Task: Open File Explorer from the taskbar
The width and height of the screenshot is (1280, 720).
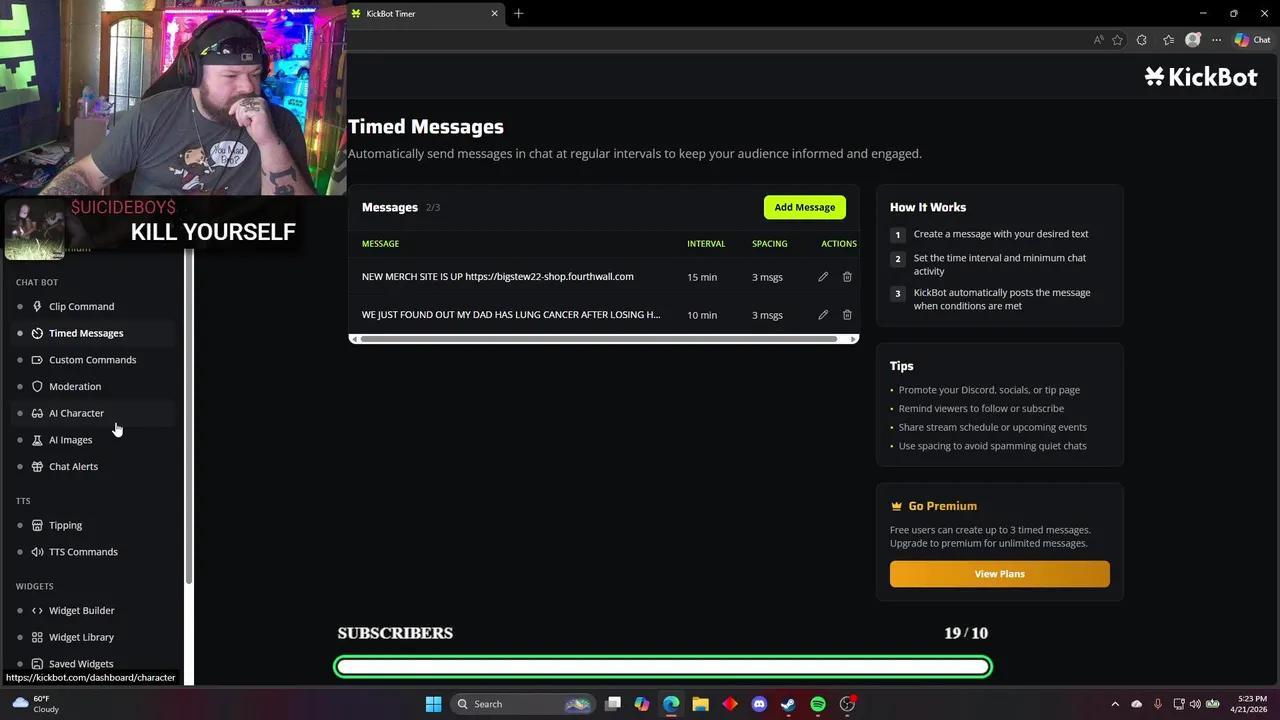Action: point(700,704)
